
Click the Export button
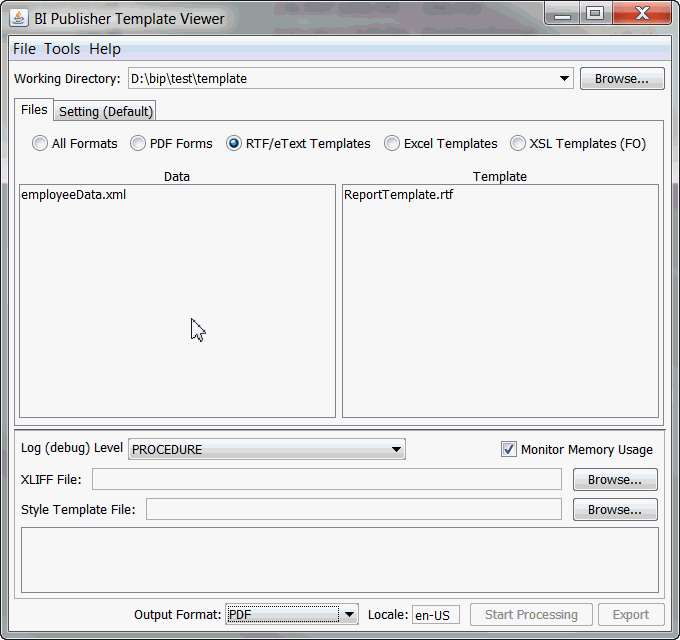pyautogui.click(x=631, y=614)
